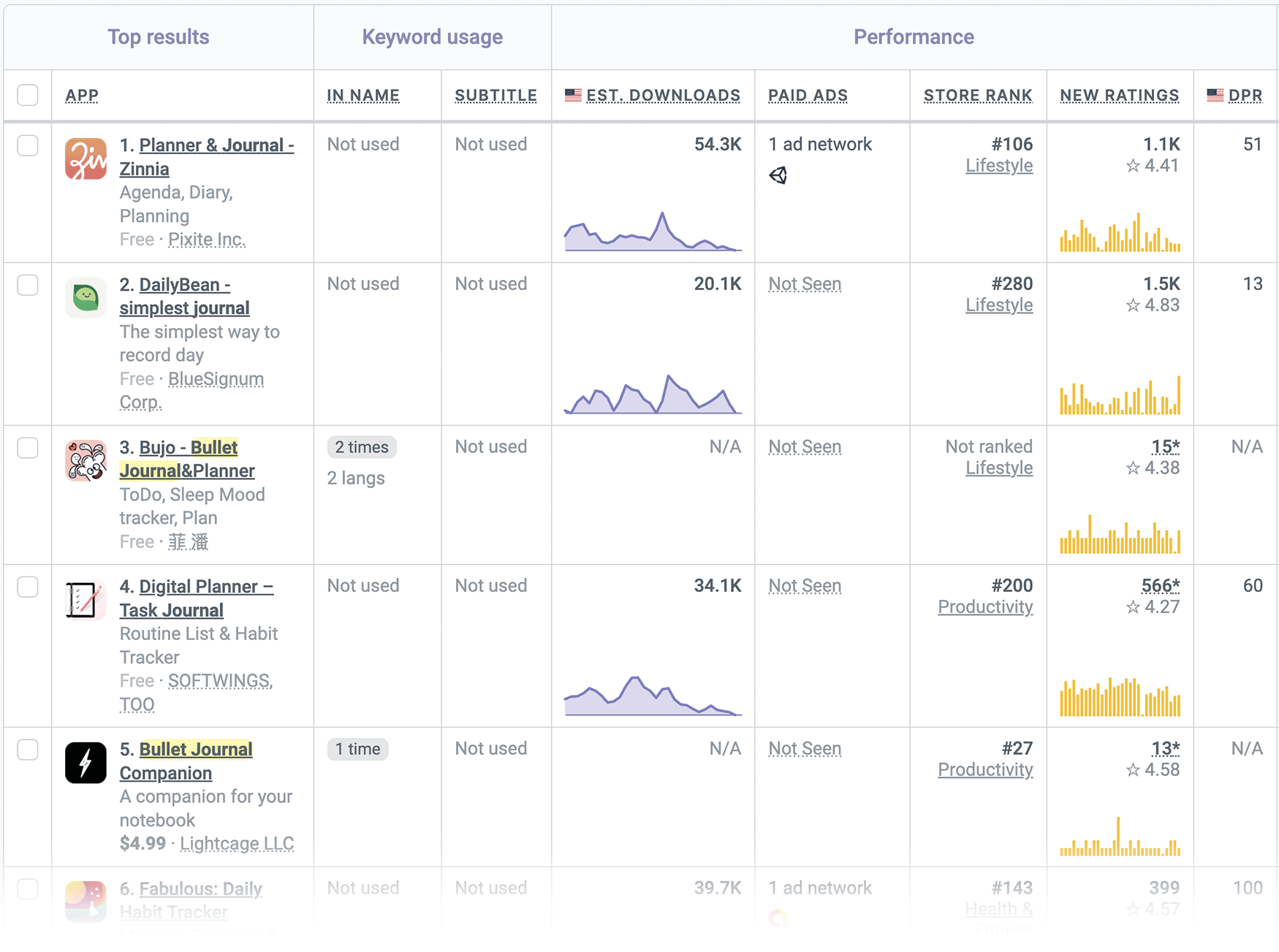Open the DailyBean app icon
The height and width of the screenshot is (952, 1279).
[86, 297]
